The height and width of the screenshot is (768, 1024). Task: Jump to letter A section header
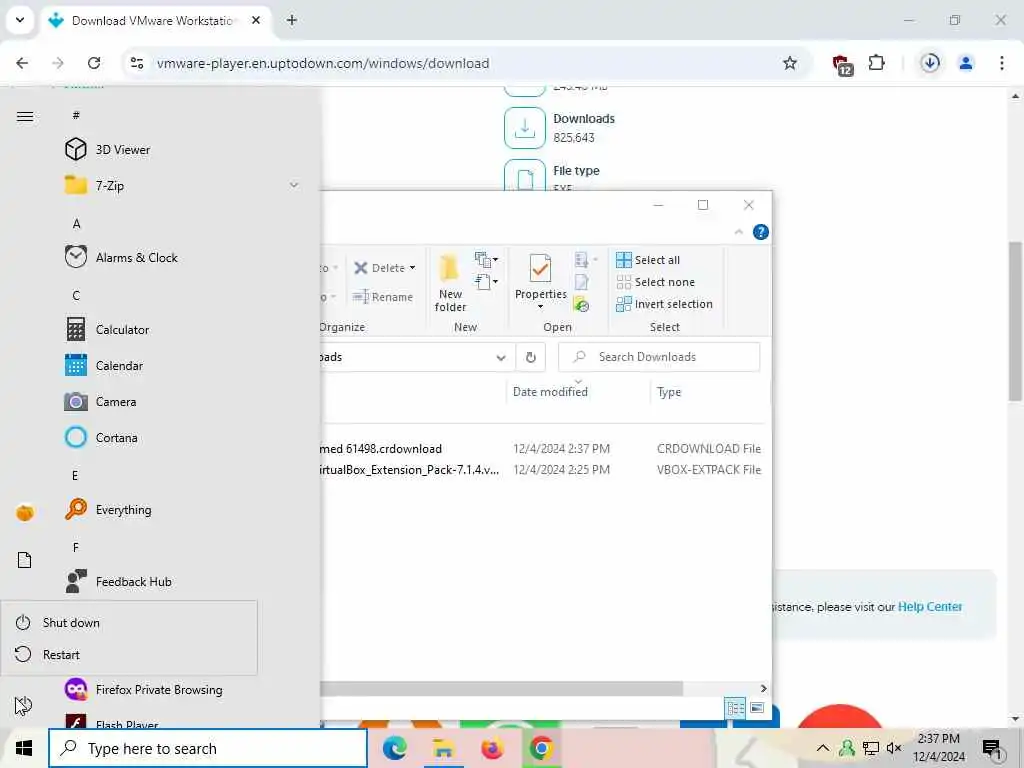click(76, 223)
